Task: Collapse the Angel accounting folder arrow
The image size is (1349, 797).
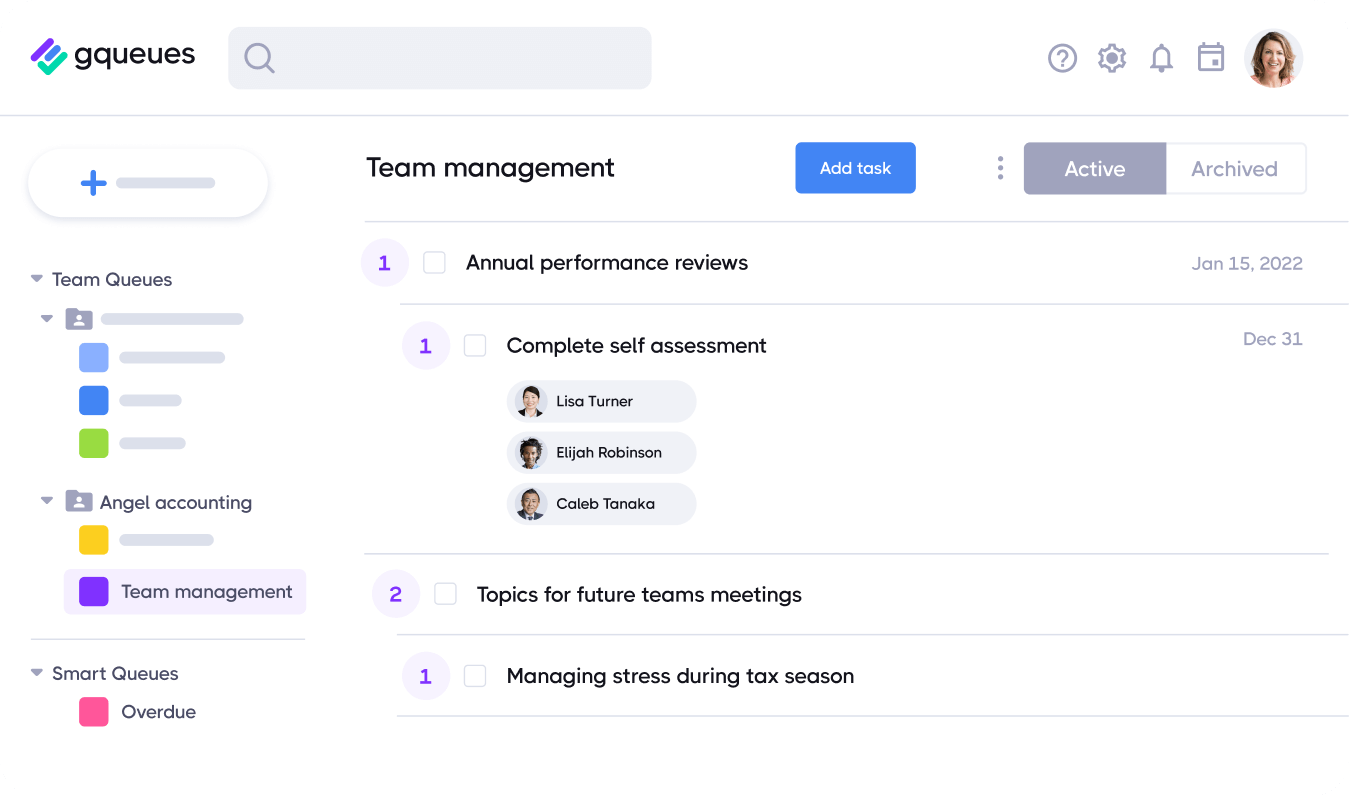Action: tap(47, 501)
